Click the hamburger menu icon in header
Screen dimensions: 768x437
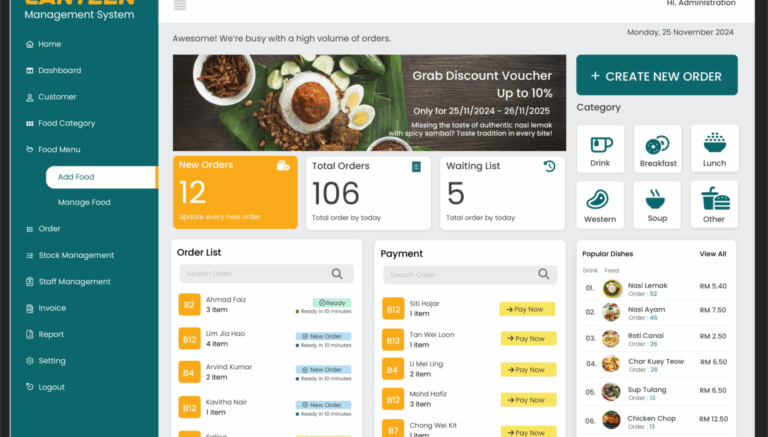pyautogui.click(x=180, y=5)
